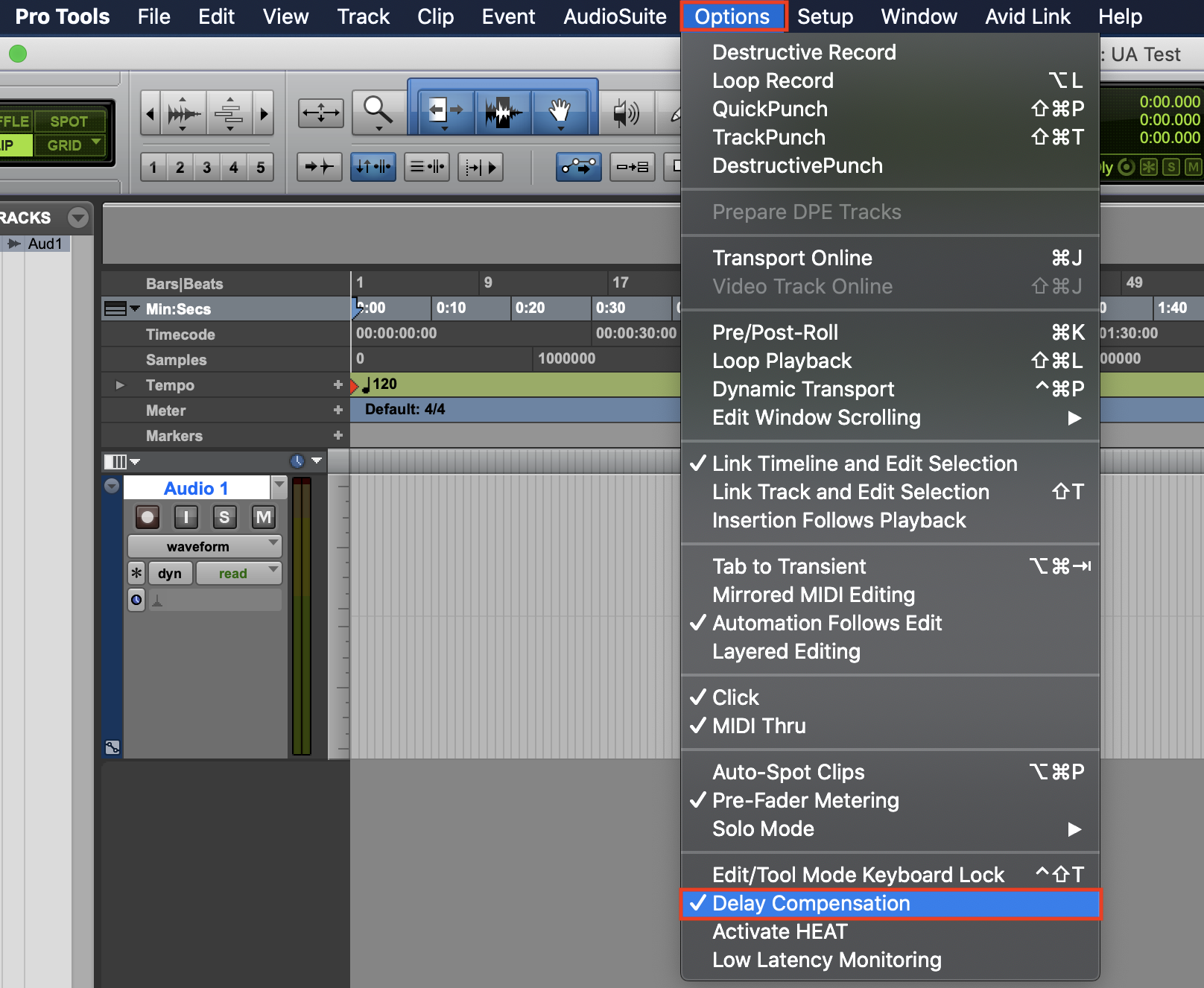Click the dyn elastic audio button

tap(170, 573)
